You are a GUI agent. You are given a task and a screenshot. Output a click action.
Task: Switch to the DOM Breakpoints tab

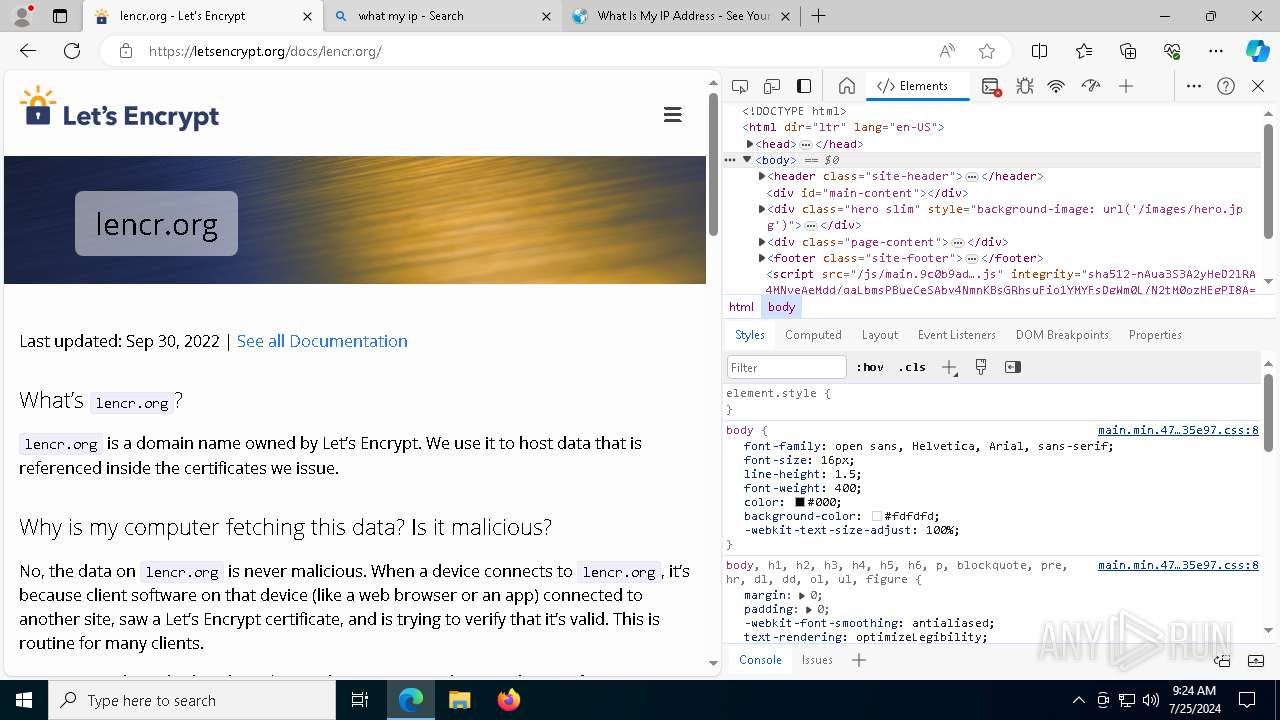click(x=1062, y=335)
